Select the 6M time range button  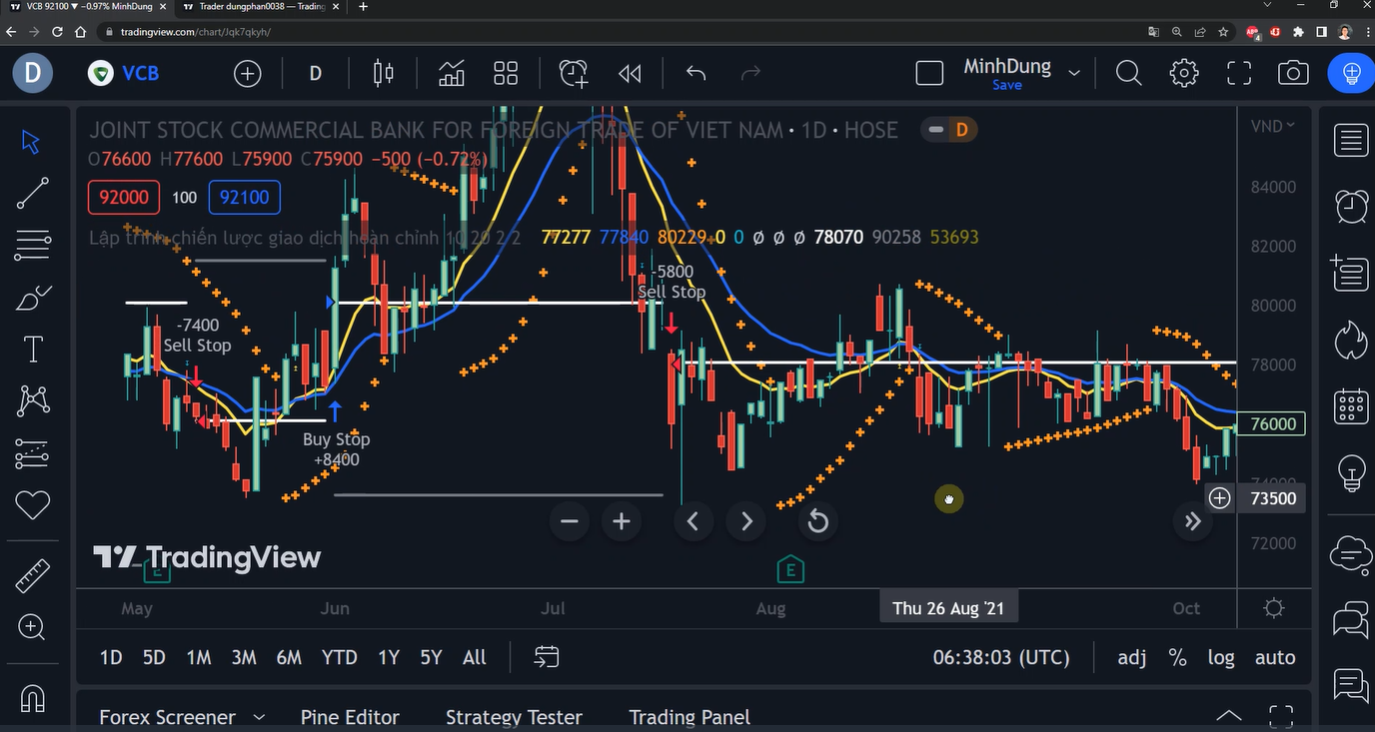click(289, 657)
